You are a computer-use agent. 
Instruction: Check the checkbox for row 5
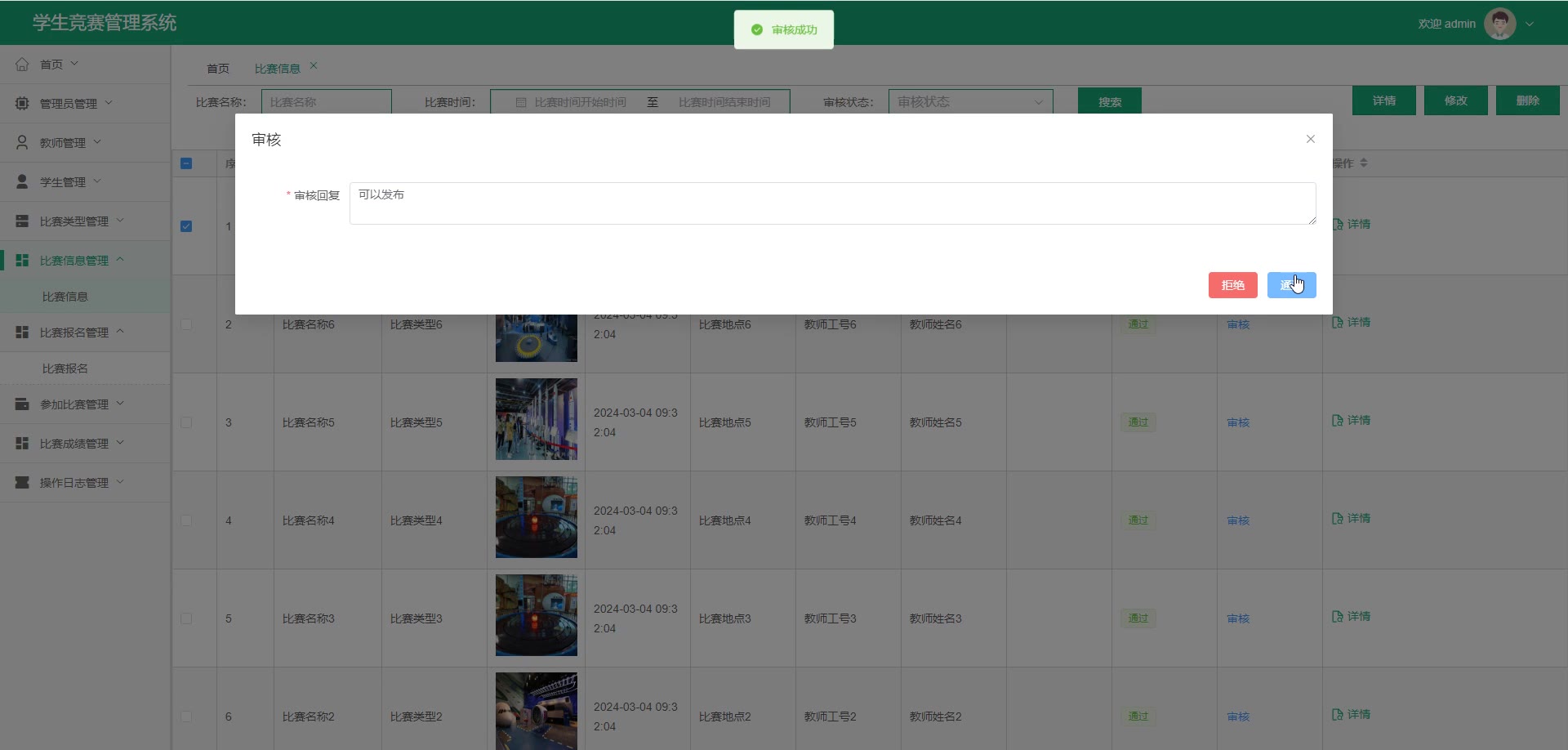pos(186,618)
